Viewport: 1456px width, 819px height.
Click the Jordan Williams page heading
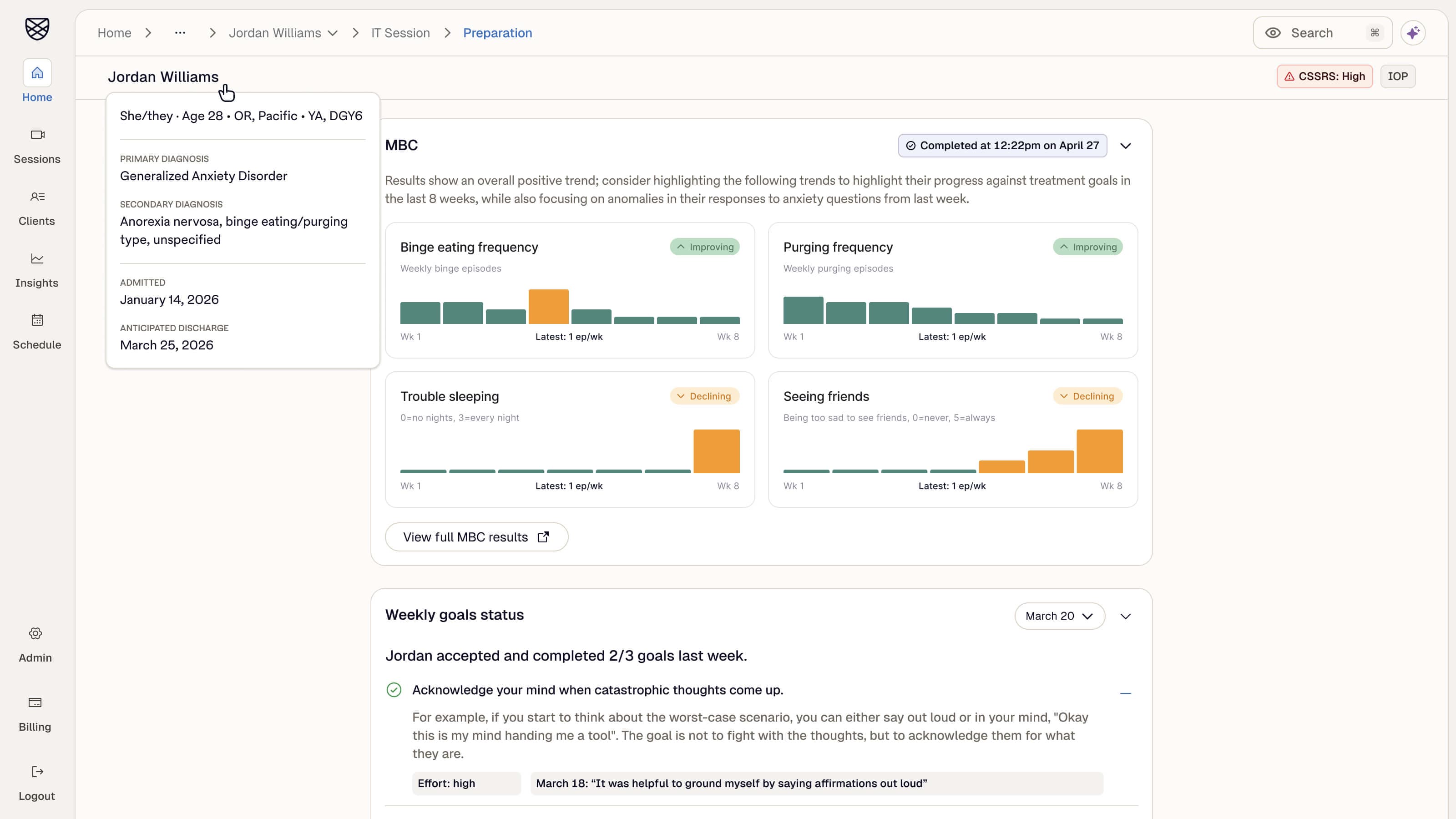[163, 77]
